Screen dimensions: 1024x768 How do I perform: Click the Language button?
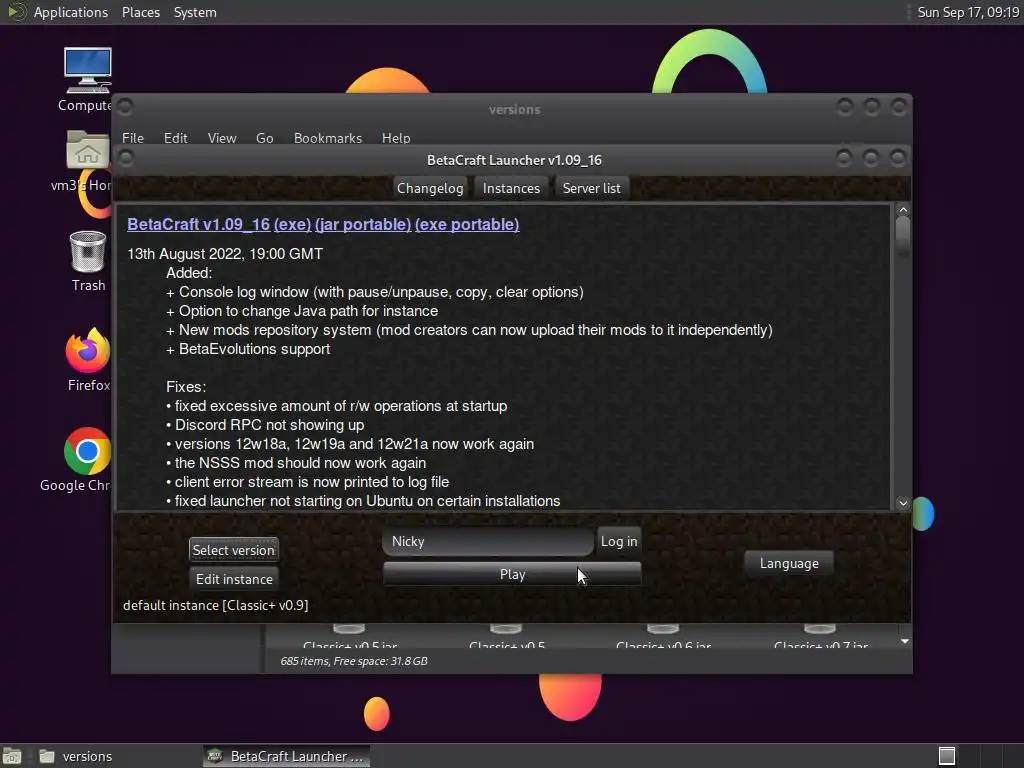point(789,563)
